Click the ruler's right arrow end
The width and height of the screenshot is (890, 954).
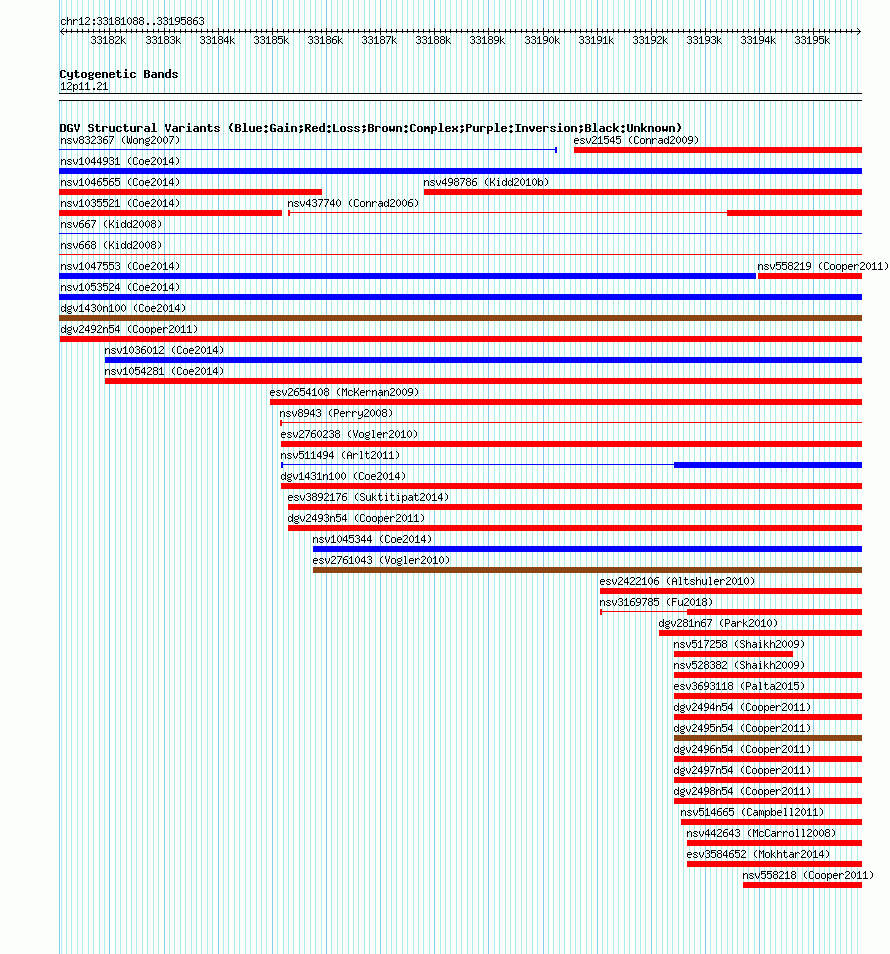coord(858,31)
